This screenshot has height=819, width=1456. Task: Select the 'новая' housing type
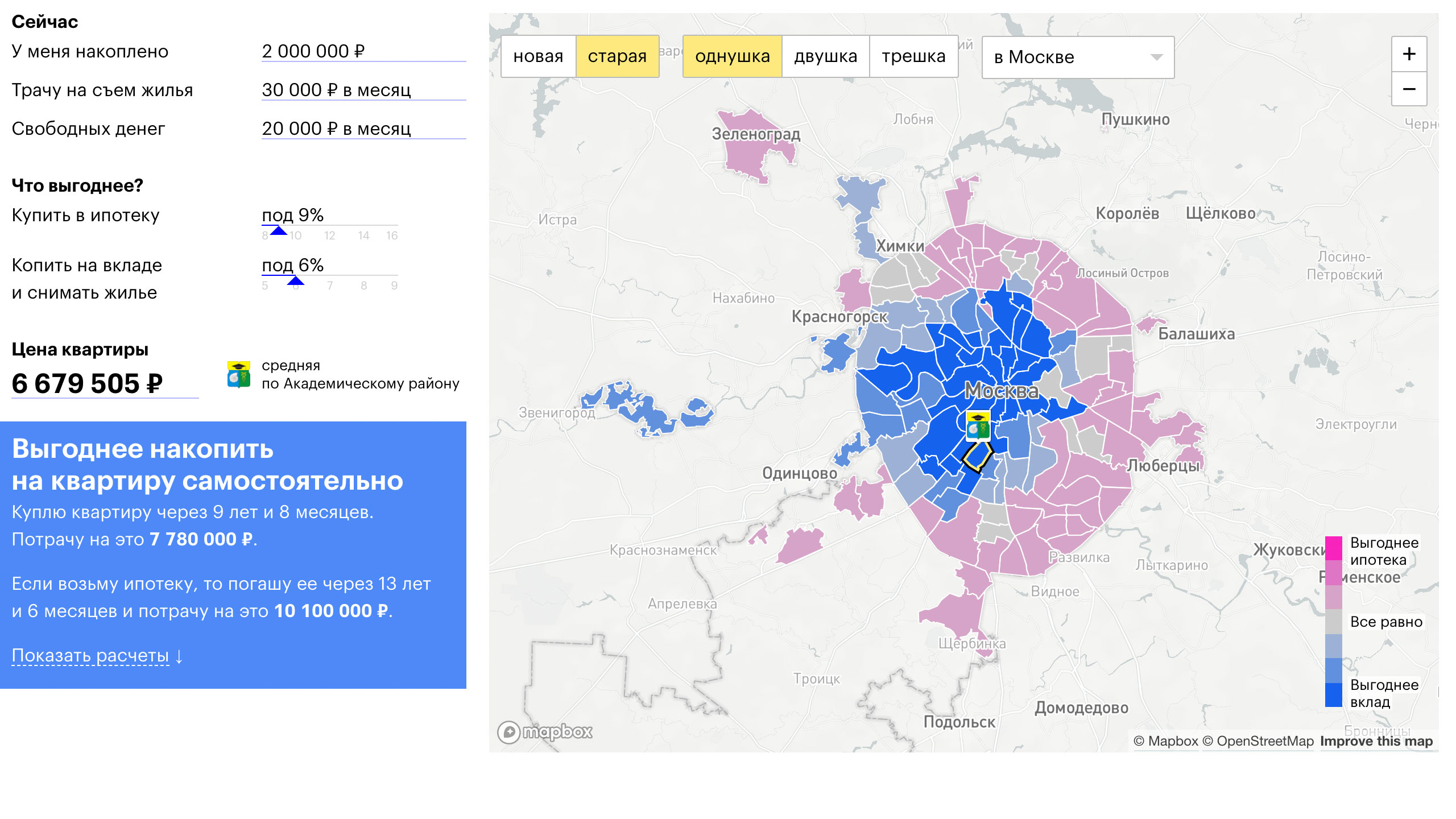point(538,56)
